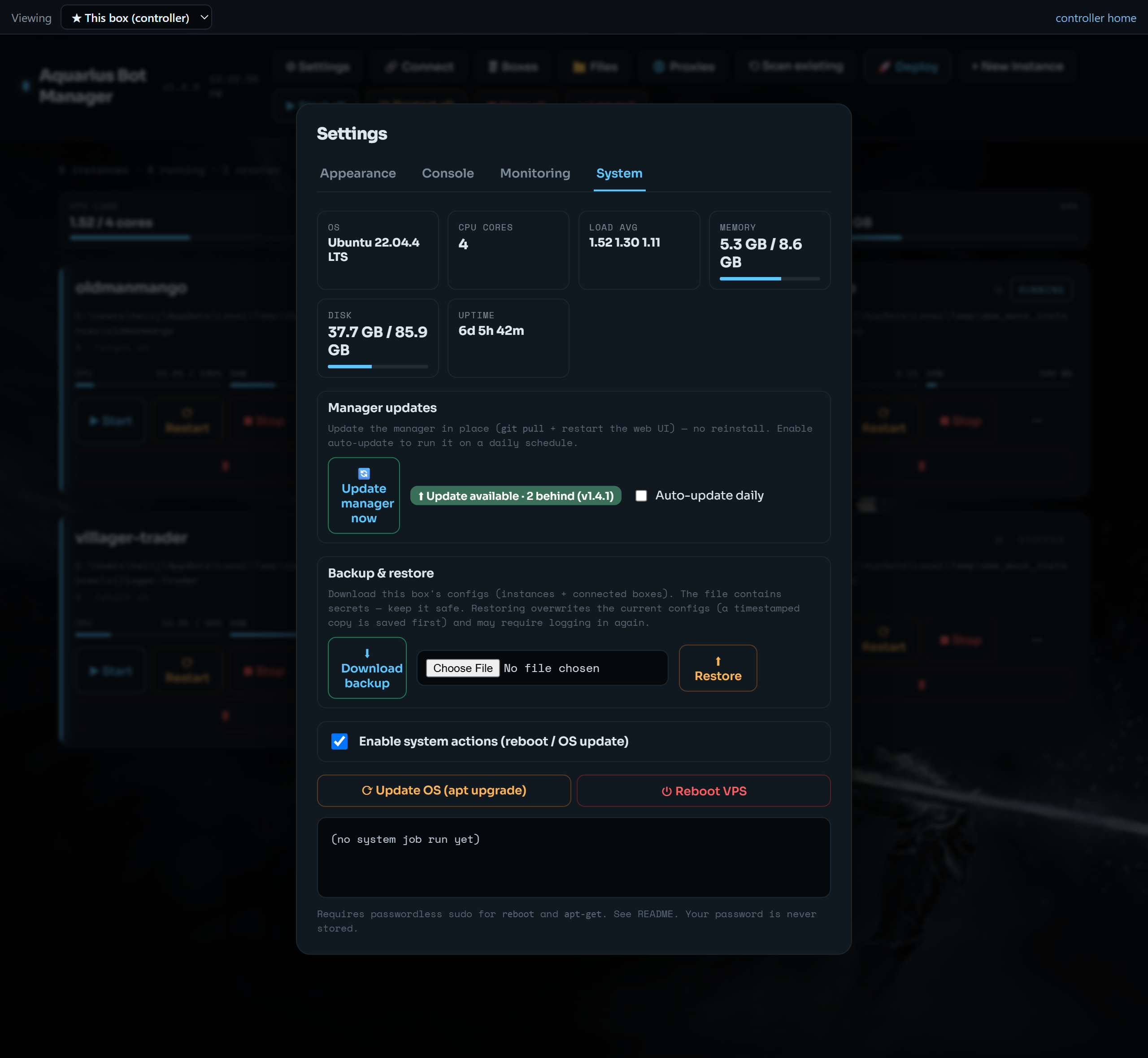Click the blurred Files button in background toolbar

(596, 67)
